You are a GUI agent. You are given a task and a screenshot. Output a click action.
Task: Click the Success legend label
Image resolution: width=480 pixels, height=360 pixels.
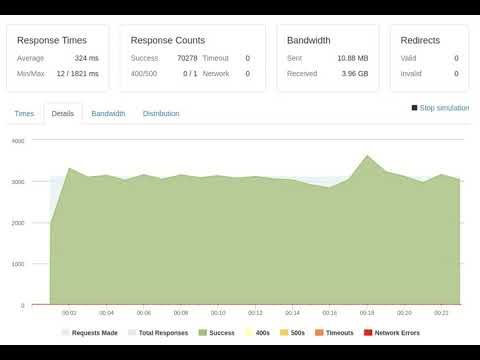(x=222, y=333)
